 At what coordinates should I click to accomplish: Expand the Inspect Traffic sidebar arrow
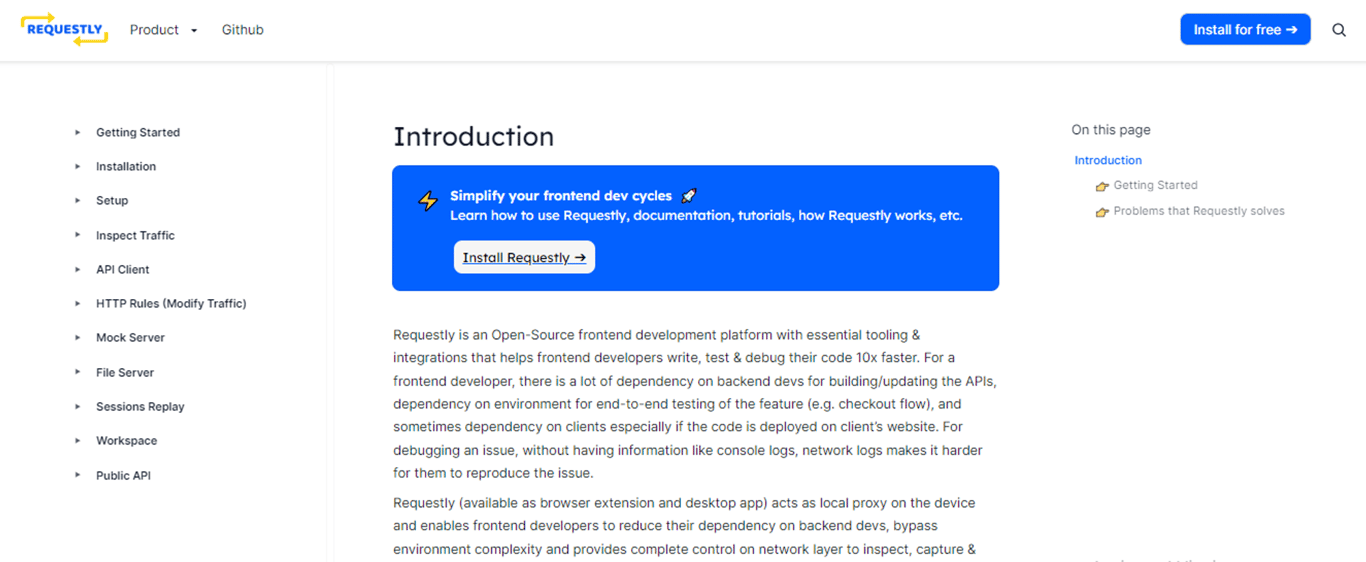(78, 235)
